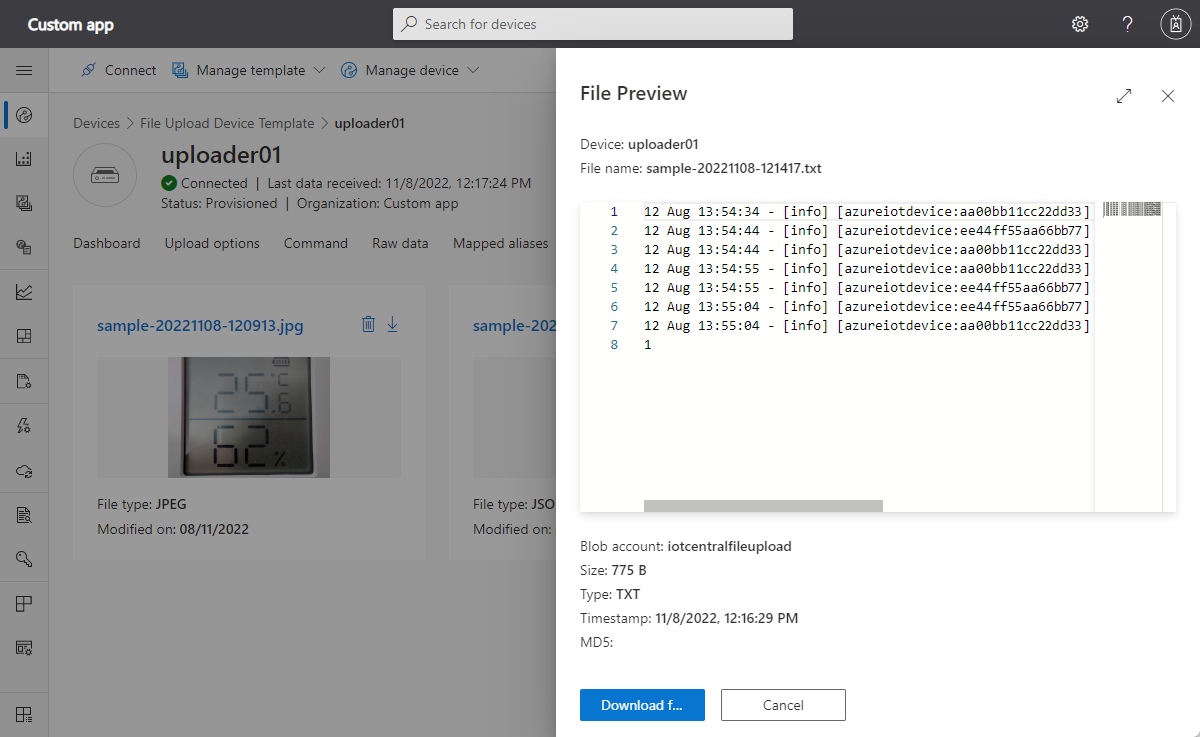Open Help via the question mark icon

1127,23
